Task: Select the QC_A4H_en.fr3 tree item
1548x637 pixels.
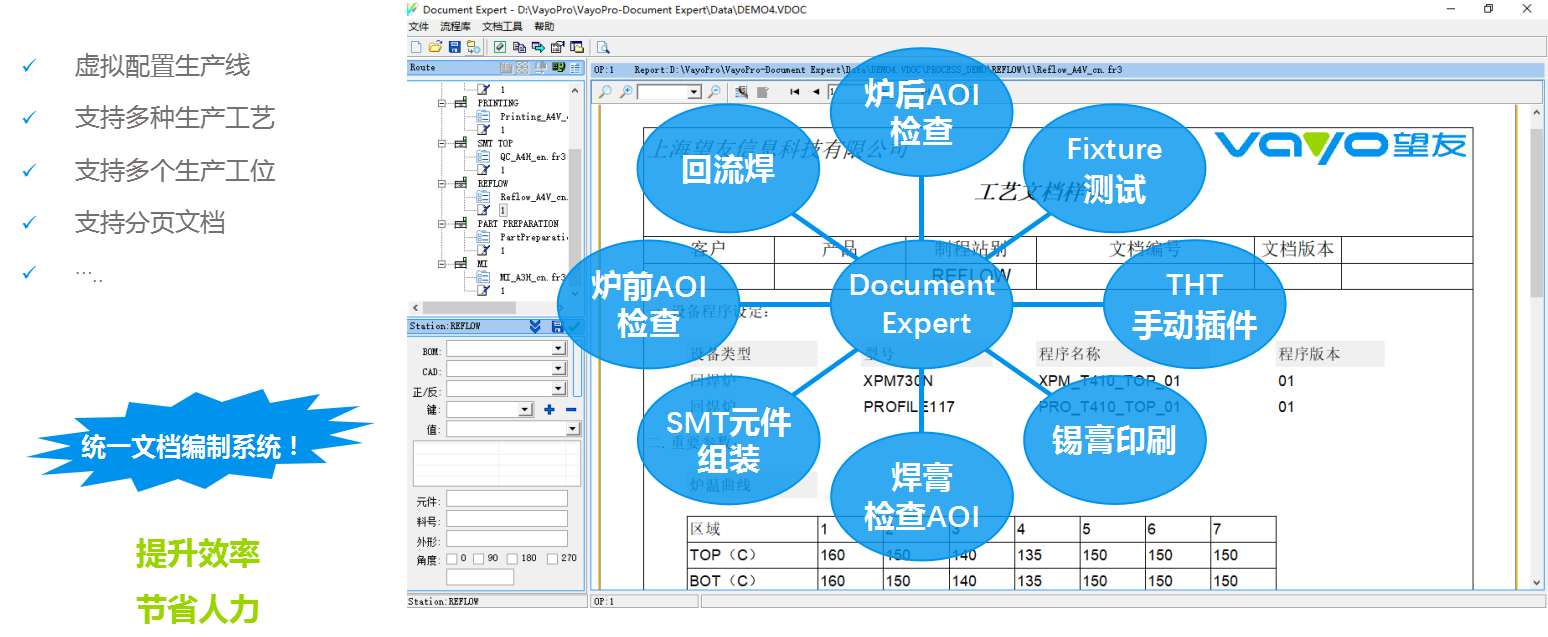Action: pyautogui.click(x=532, y=157)
